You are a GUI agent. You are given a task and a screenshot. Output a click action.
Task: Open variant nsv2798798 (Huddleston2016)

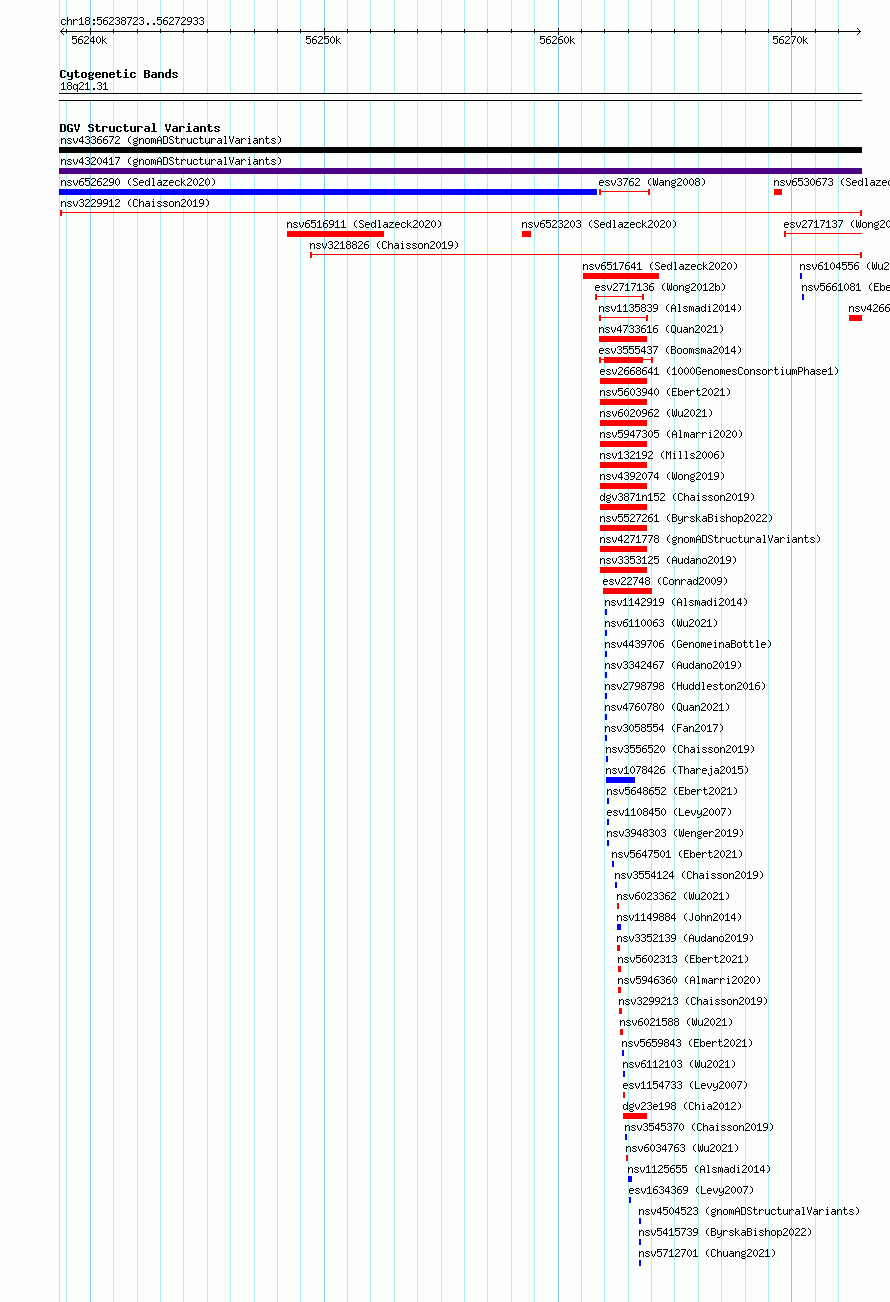[684, 686]
